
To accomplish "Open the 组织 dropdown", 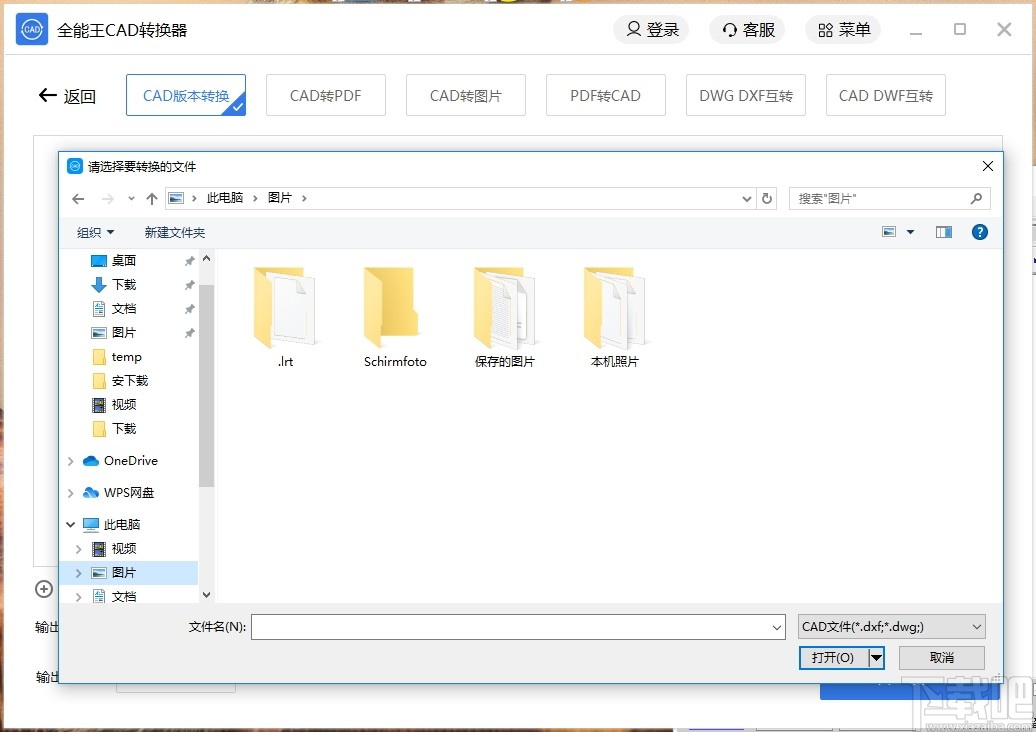I will click(x=95, y=232).
